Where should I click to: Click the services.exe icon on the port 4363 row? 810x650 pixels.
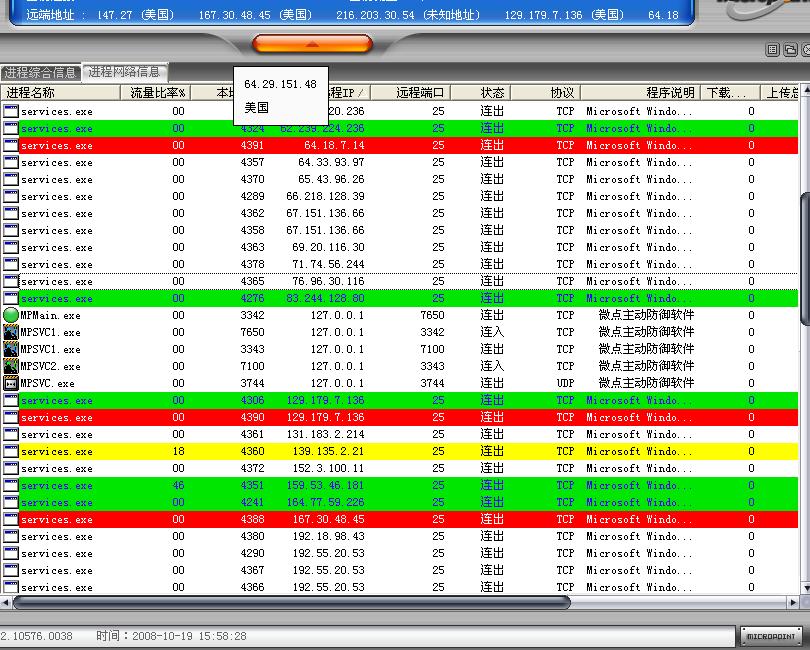10,247
